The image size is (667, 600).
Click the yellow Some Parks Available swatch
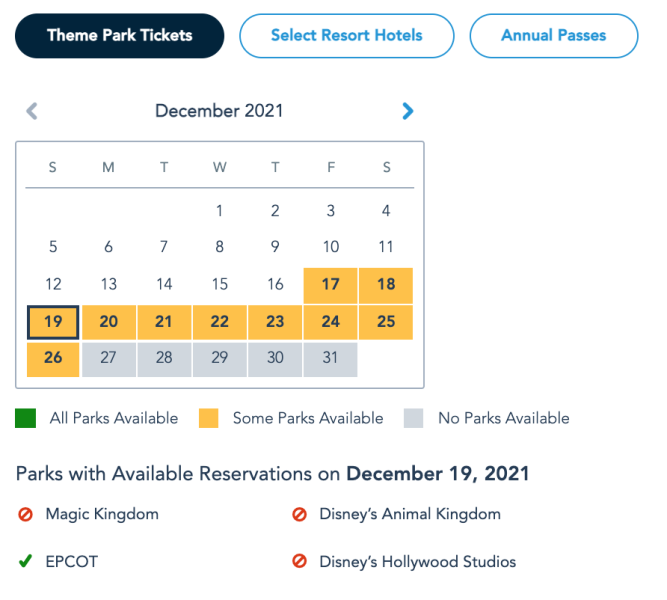click(x=209, y=418)
